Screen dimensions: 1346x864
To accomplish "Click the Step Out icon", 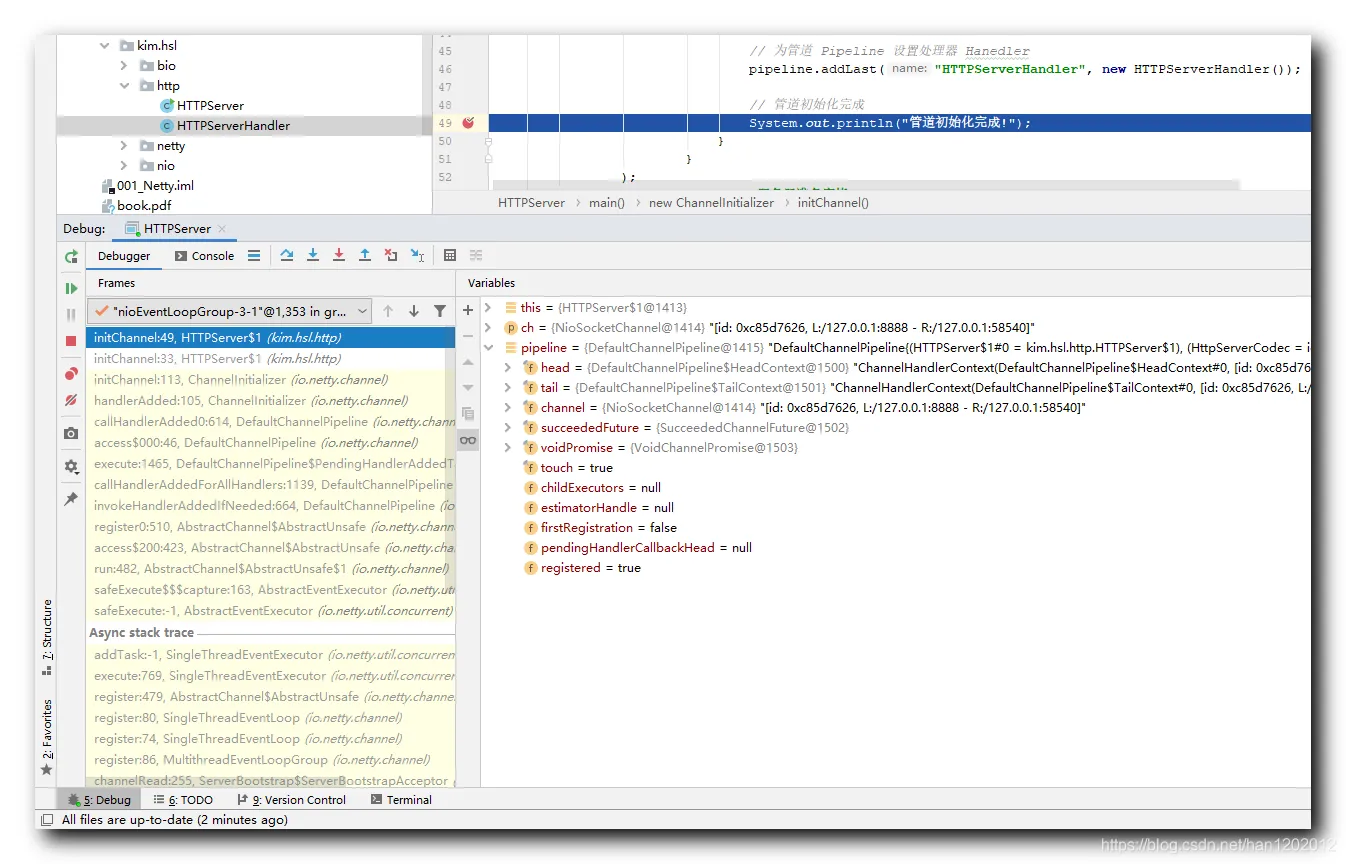I will 365,256.
